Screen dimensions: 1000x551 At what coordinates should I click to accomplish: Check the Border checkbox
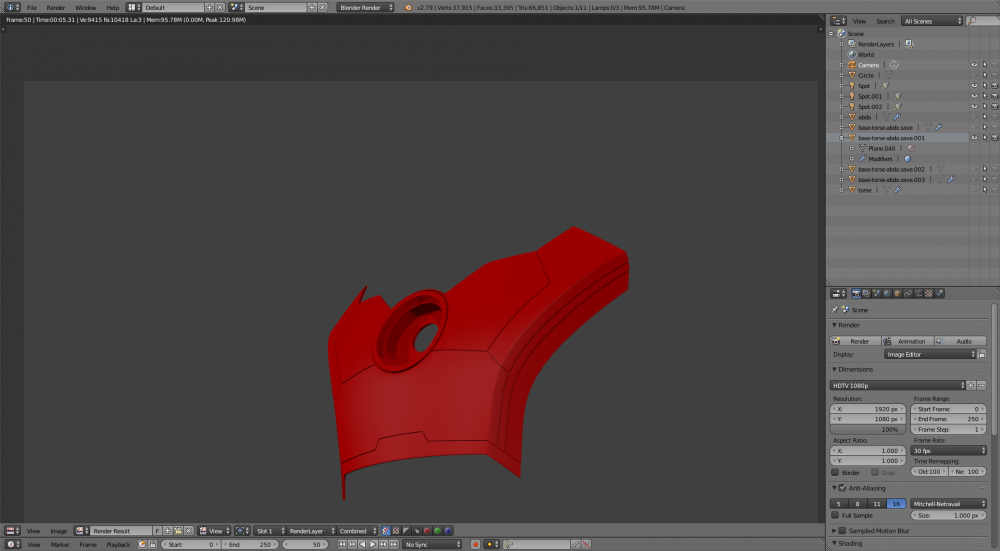pyautogui.click(x=836, y=472)
